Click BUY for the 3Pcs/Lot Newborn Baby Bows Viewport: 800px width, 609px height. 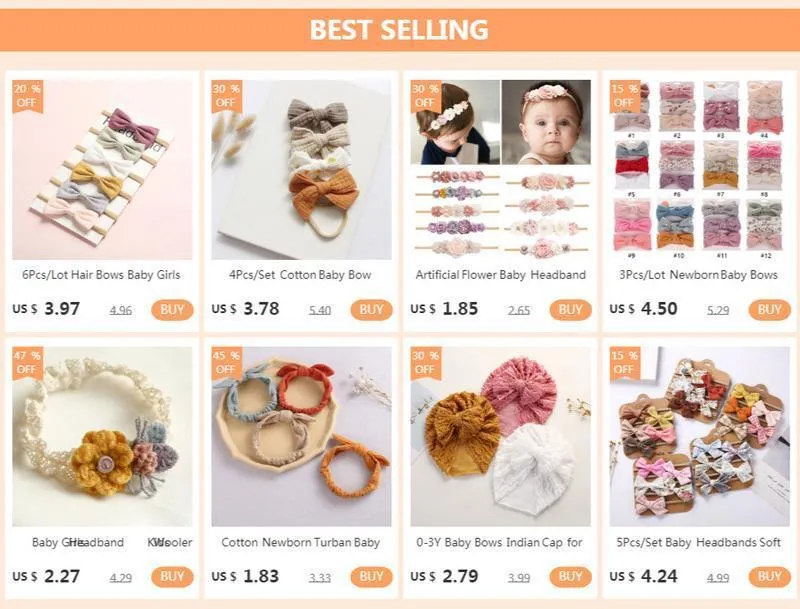tap(769, 310)
